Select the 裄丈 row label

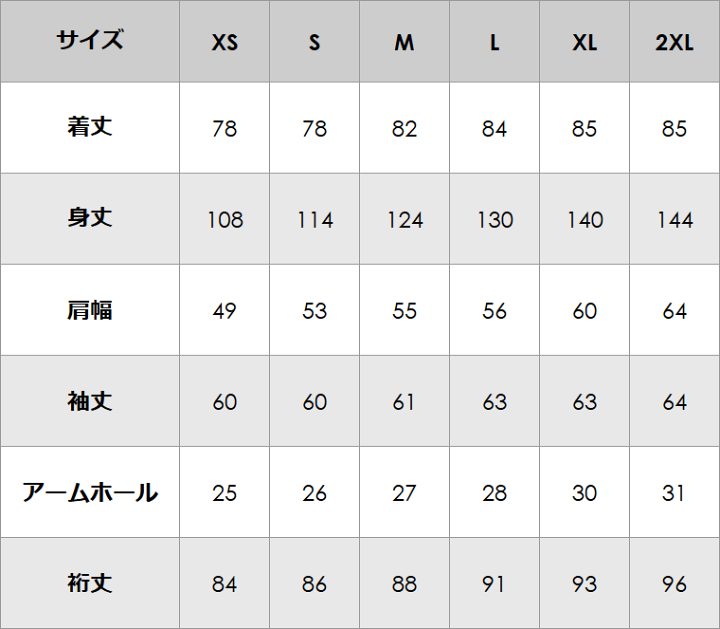coord(90,583)
